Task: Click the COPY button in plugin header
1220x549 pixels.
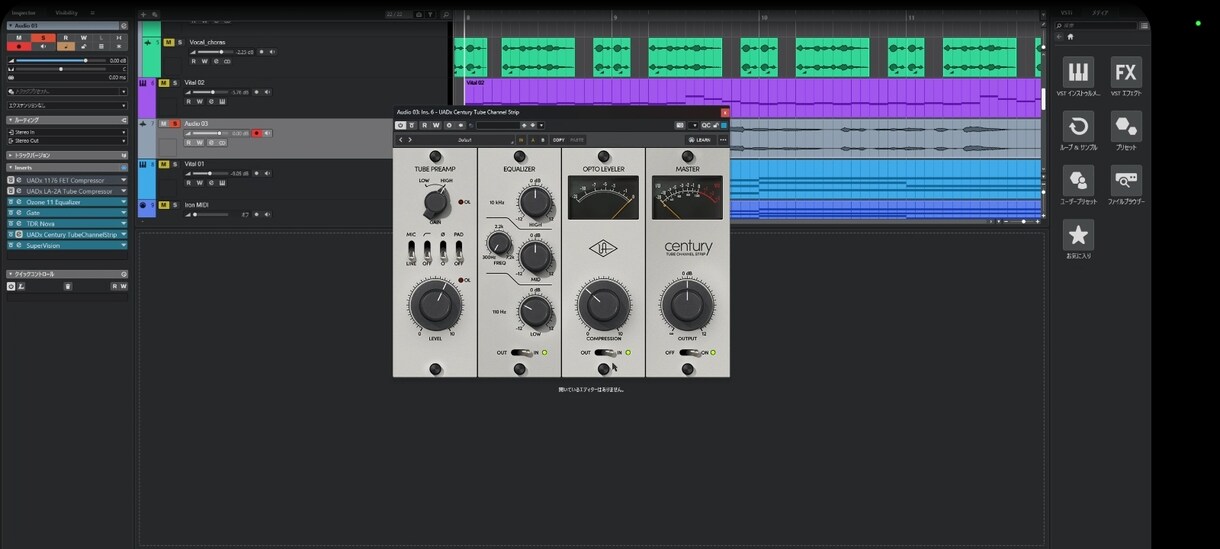Action: coord(558,140)
